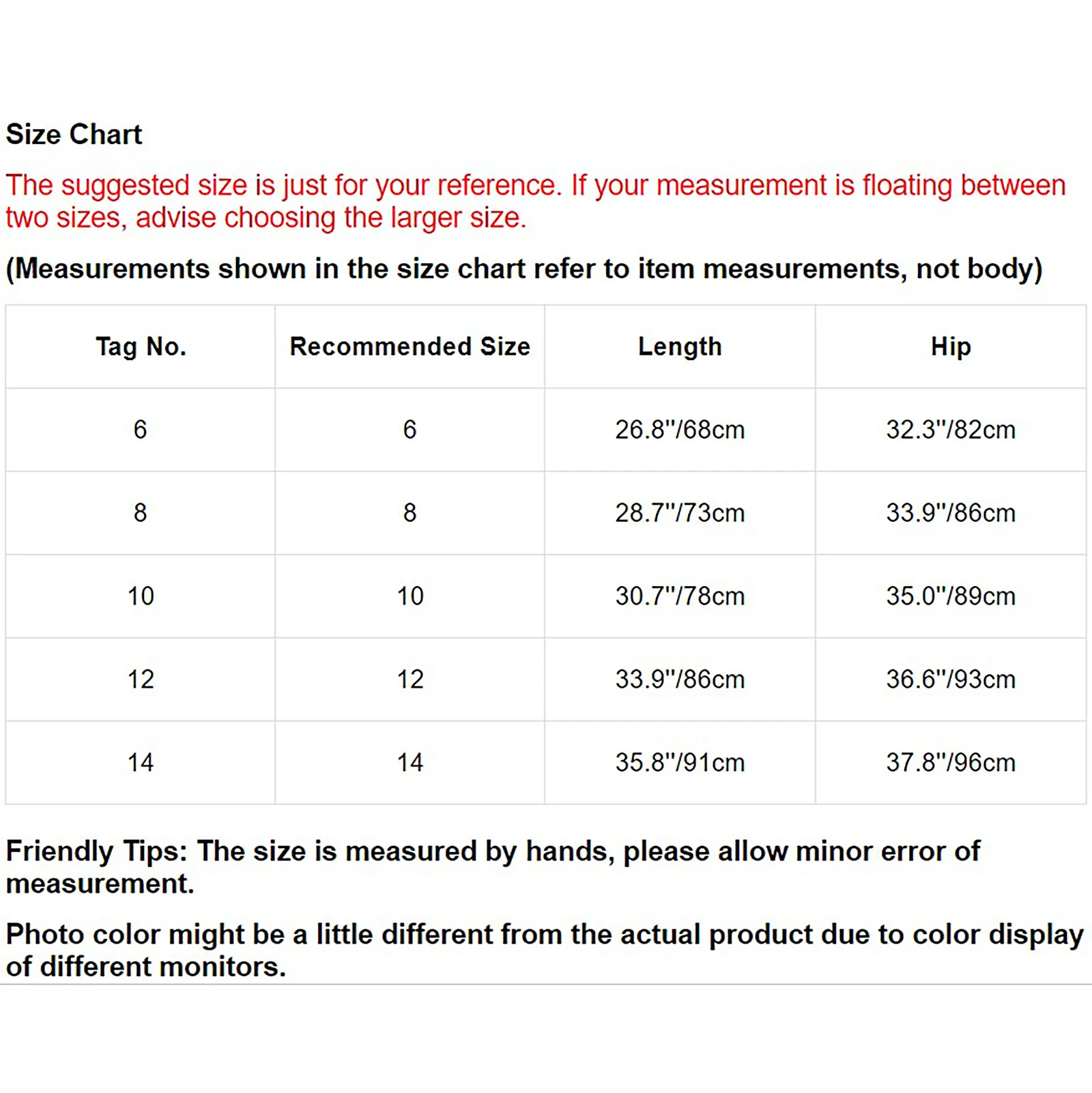1092x1093 pixels.
Task: Click the Length column header
Action: 680,347
